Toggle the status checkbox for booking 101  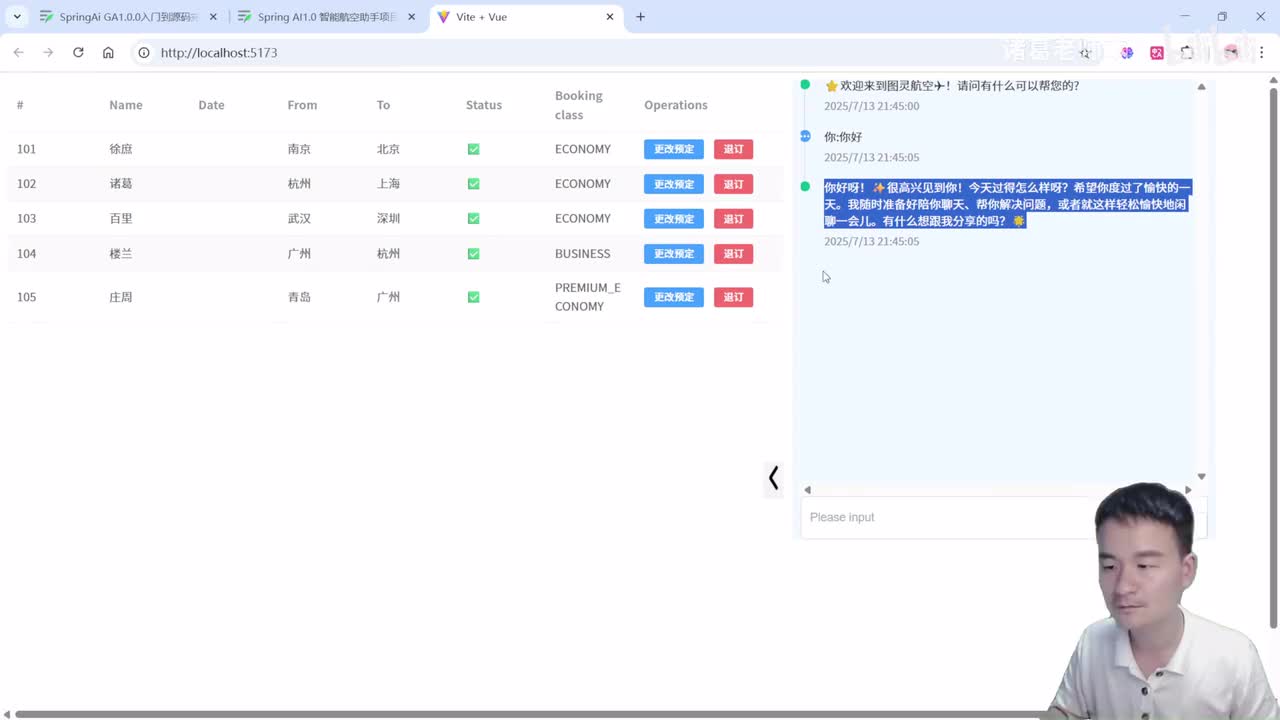[473, 149]
